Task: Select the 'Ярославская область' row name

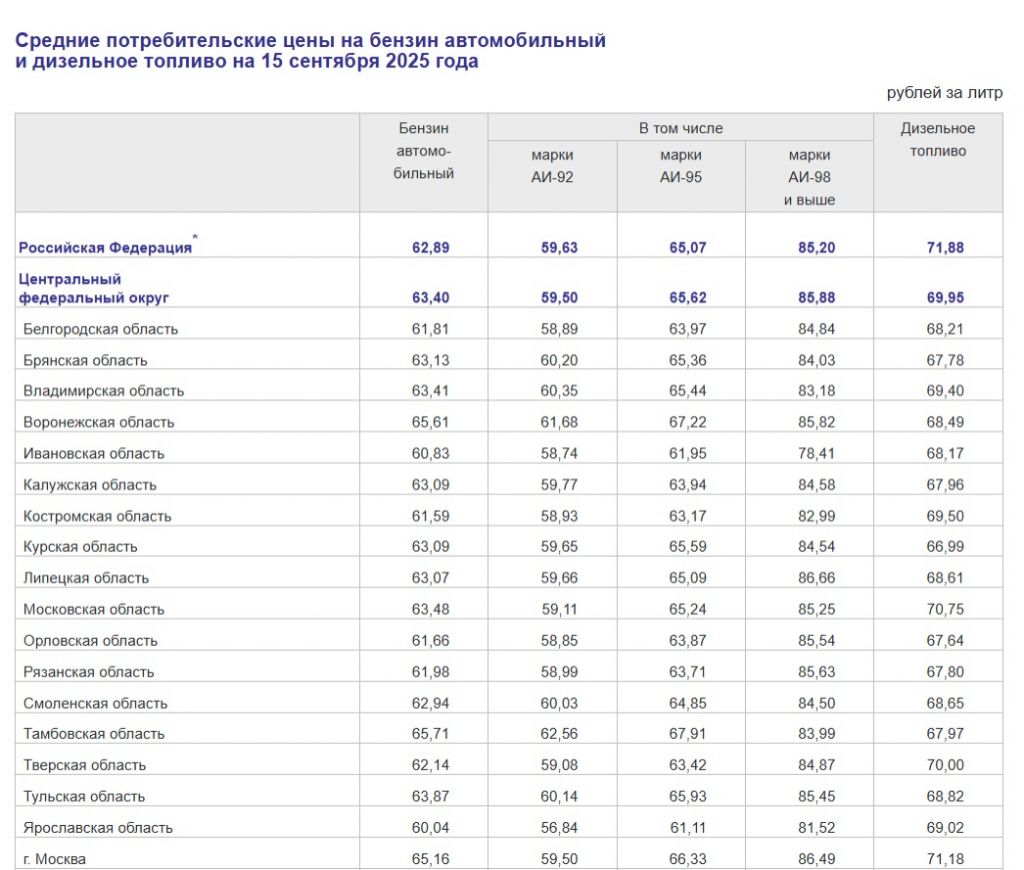Action: (98, 828)
